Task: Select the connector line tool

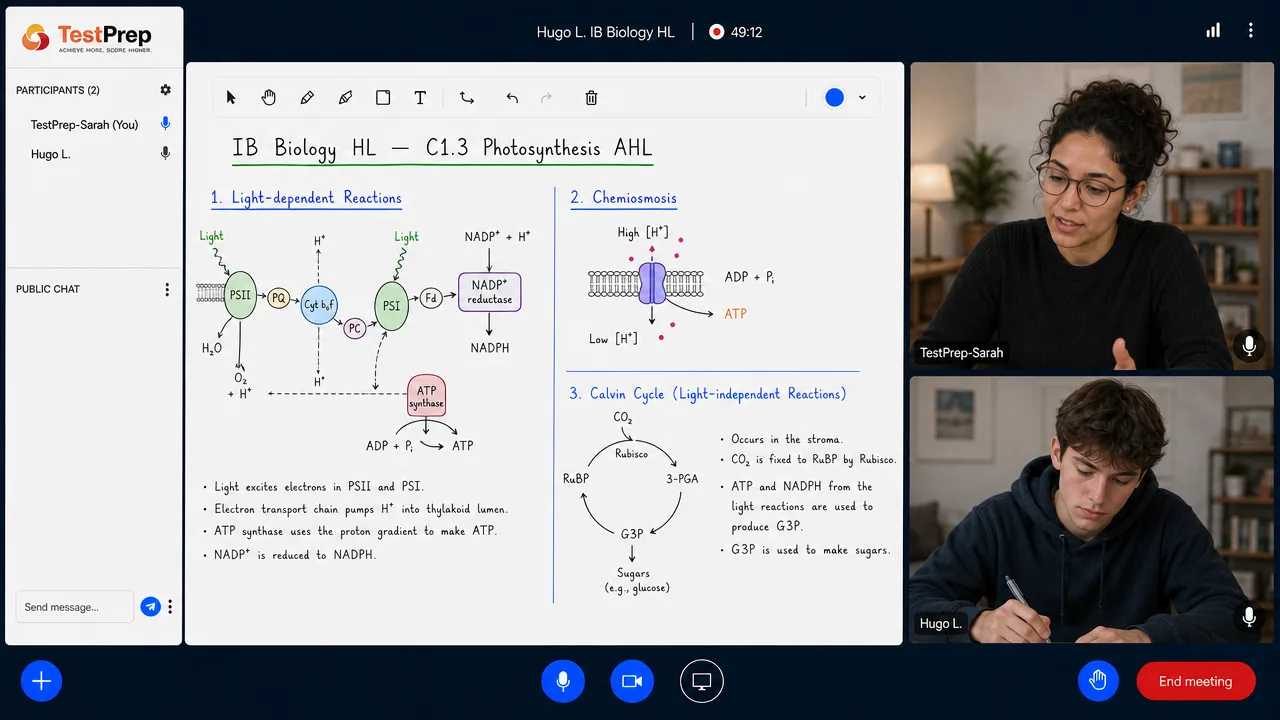Action: coord(467,97)
